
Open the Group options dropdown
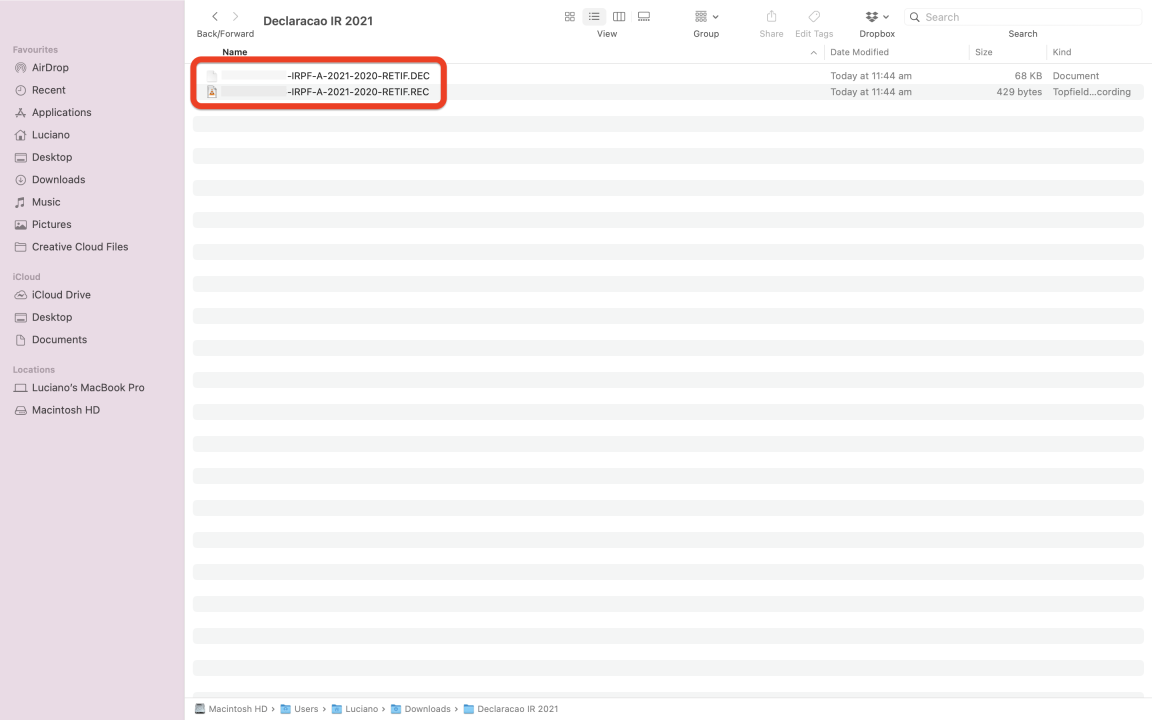[706, 17]
